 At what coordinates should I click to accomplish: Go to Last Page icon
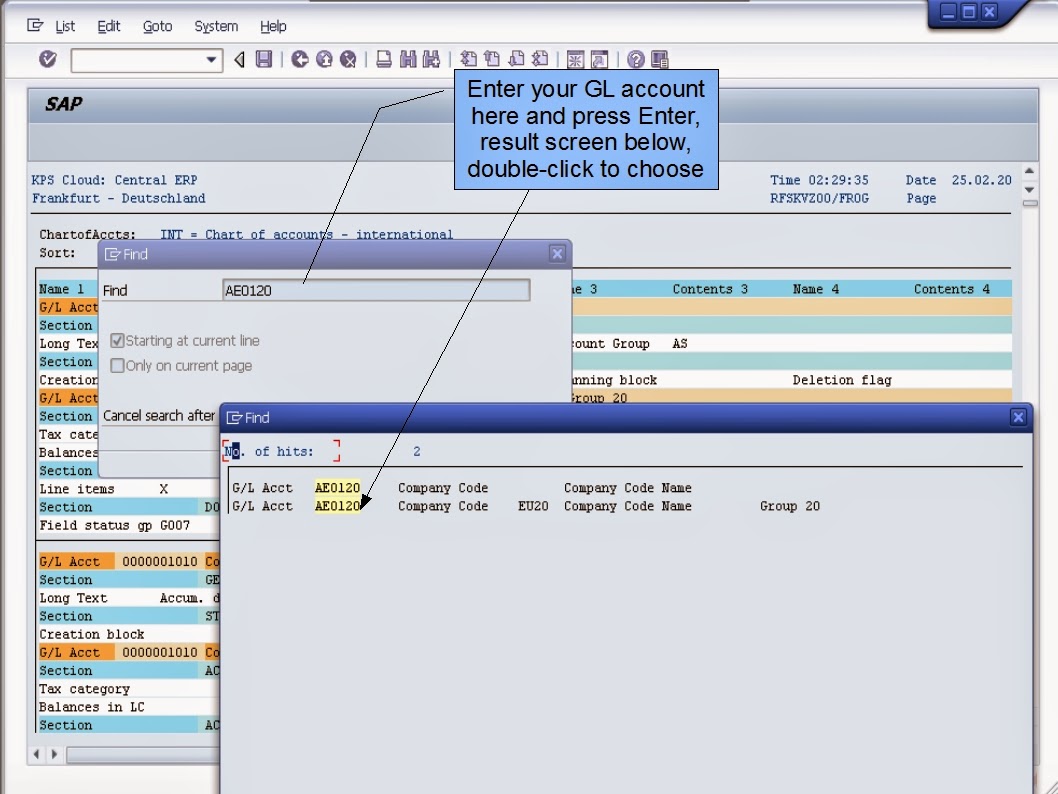point(540,59)
